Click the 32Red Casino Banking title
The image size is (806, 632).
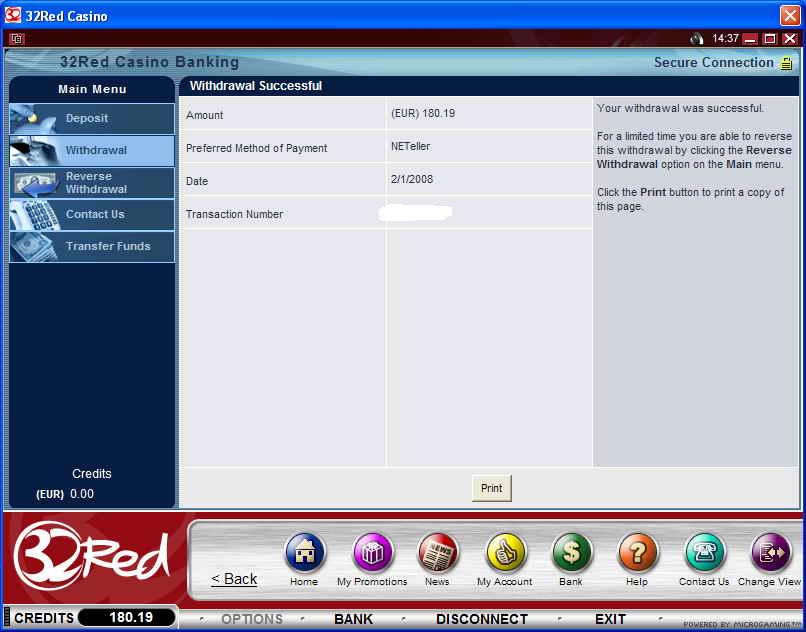point(149,62)
